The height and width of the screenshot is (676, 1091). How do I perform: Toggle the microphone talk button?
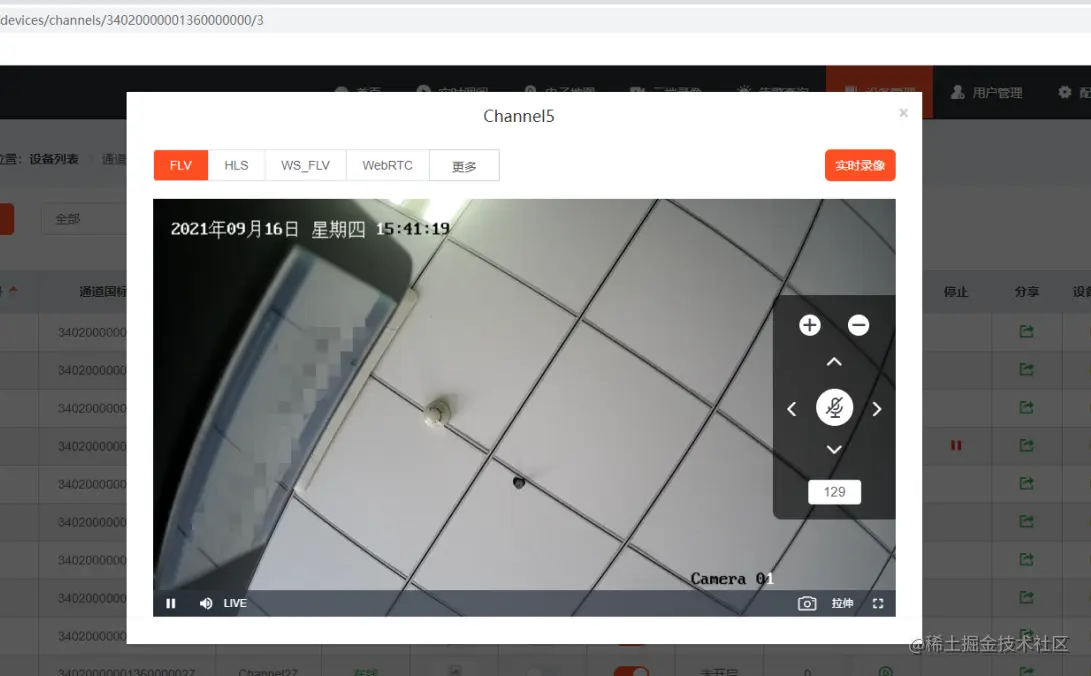point(834,408)
